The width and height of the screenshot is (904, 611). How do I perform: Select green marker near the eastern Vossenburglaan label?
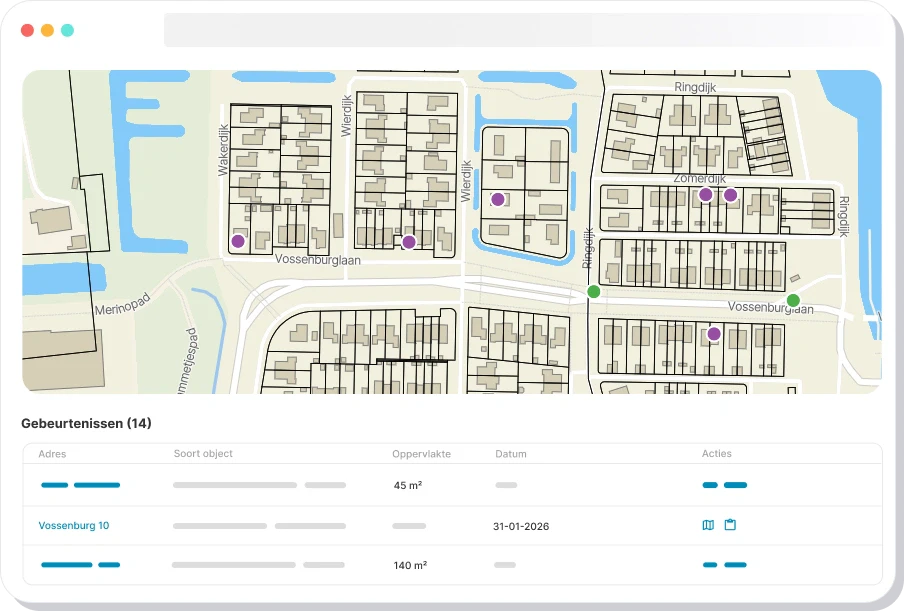pyautogui.click(x=793, y=300)
